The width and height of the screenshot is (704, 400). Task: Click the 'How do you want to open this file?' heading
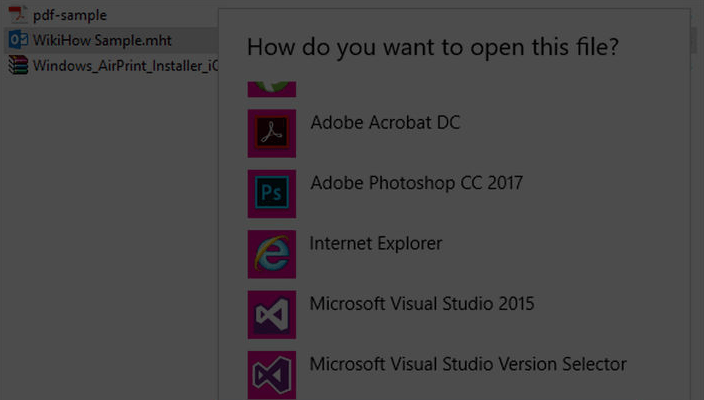tap(433, 47)
